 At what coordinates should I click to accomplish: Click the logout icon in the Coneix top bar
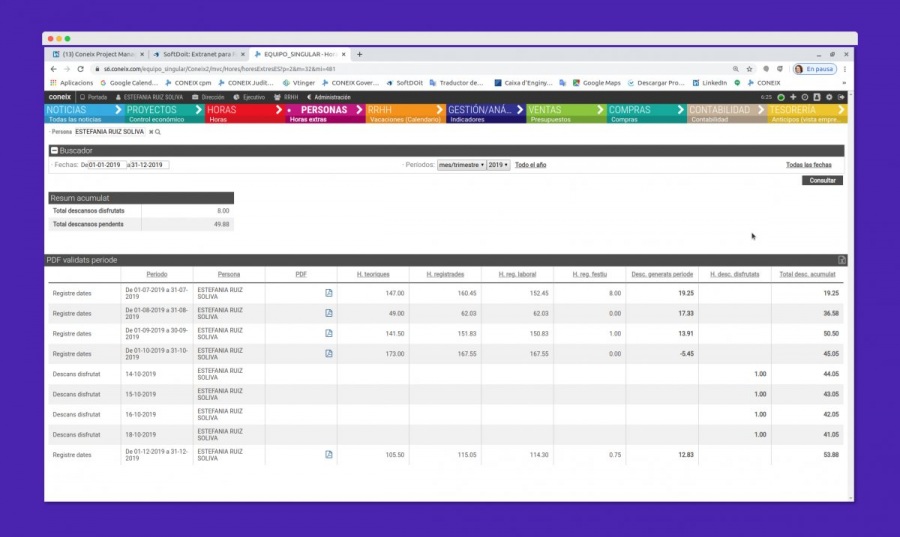point(841,98)
